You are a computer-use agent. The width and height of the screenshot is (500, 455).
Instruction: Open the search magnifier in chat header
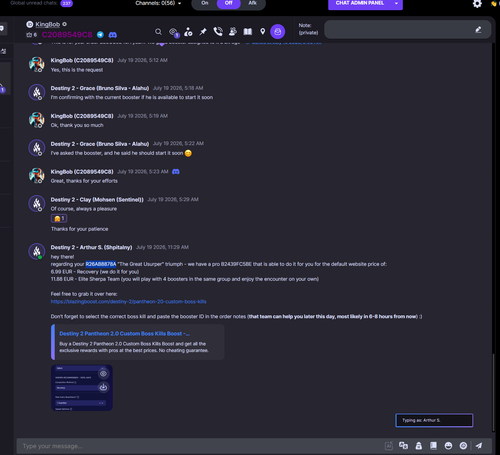pyautogui.click(x=158, y=32)
